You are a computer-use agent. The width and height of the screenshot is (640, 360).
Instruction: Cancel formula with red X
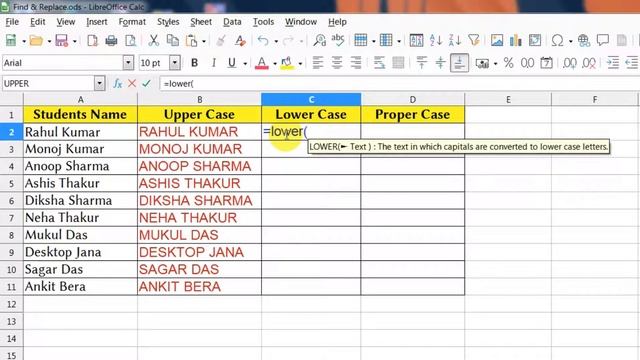point(132,84)
